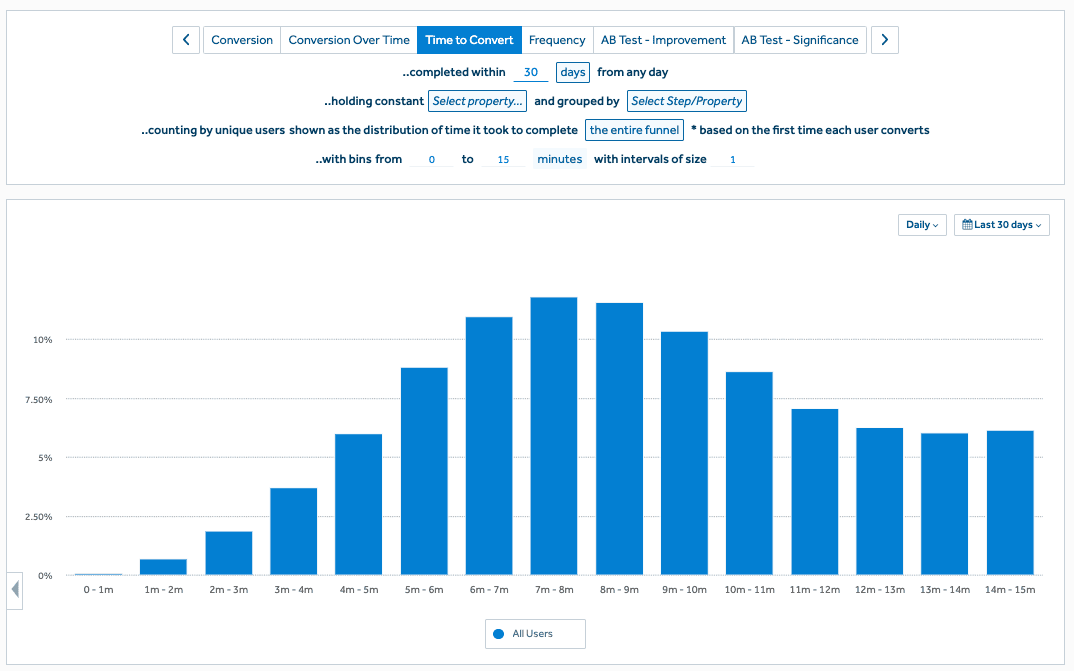Edit the bins upper limit 15 field

pos(503,159)
